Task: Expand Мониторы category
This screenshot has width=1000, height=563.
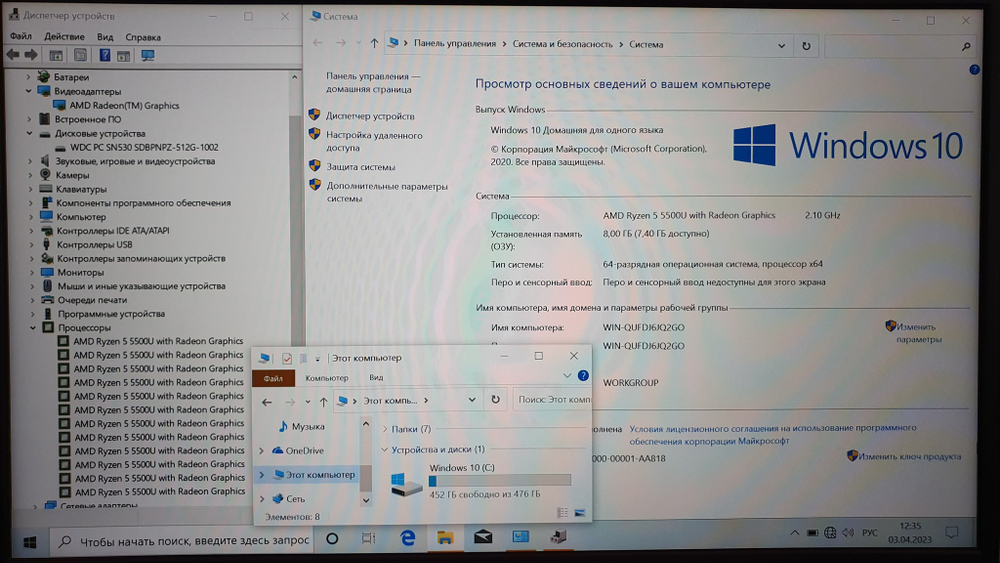Action: 31,272
